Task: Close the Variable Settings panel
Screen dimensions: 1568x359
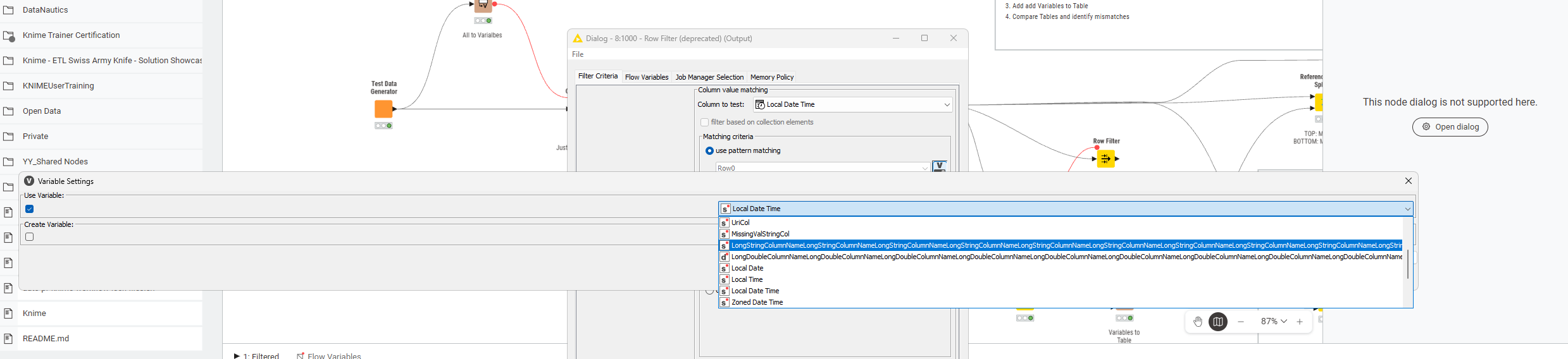Action: click(x=1409, y=181)
